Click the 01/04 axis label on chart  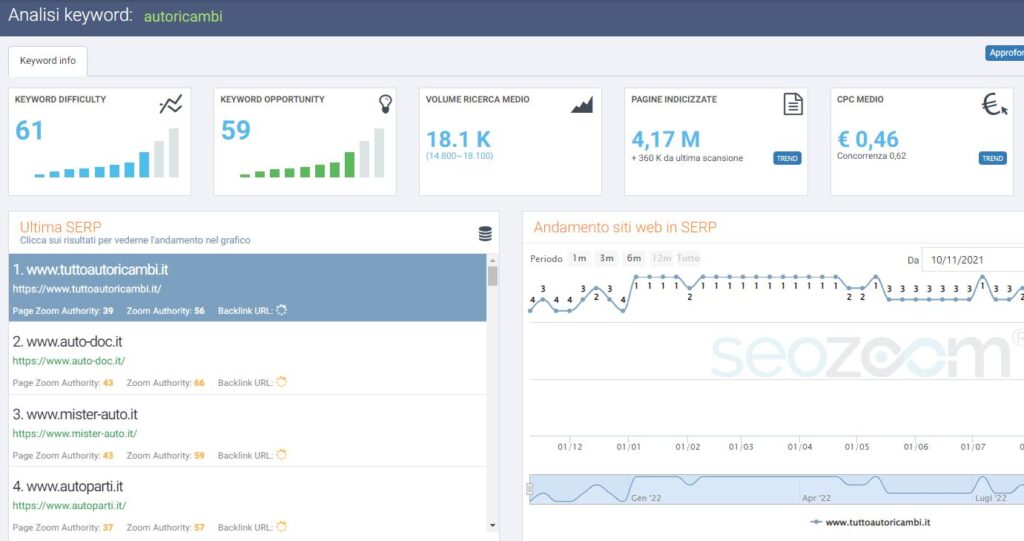pyautogui.click(x=800, y=447)
